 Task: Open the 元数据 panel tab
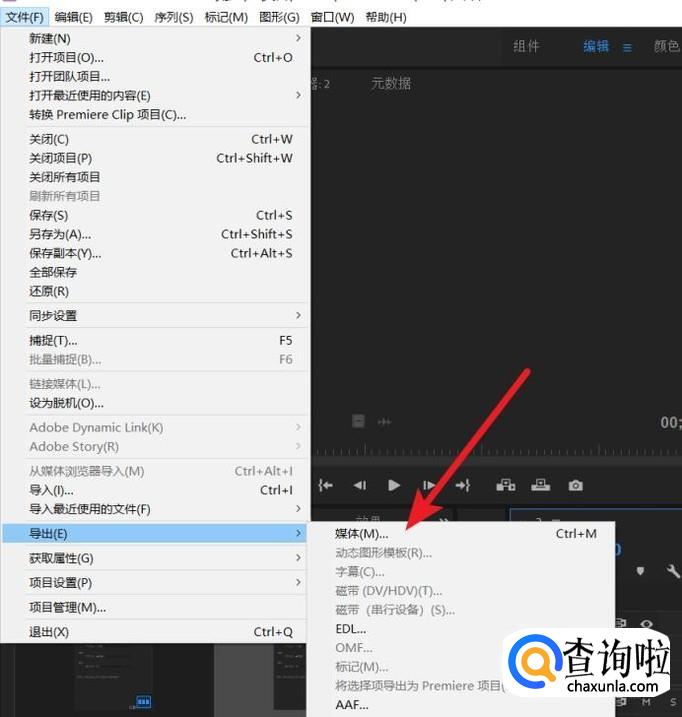pos(391,83)
